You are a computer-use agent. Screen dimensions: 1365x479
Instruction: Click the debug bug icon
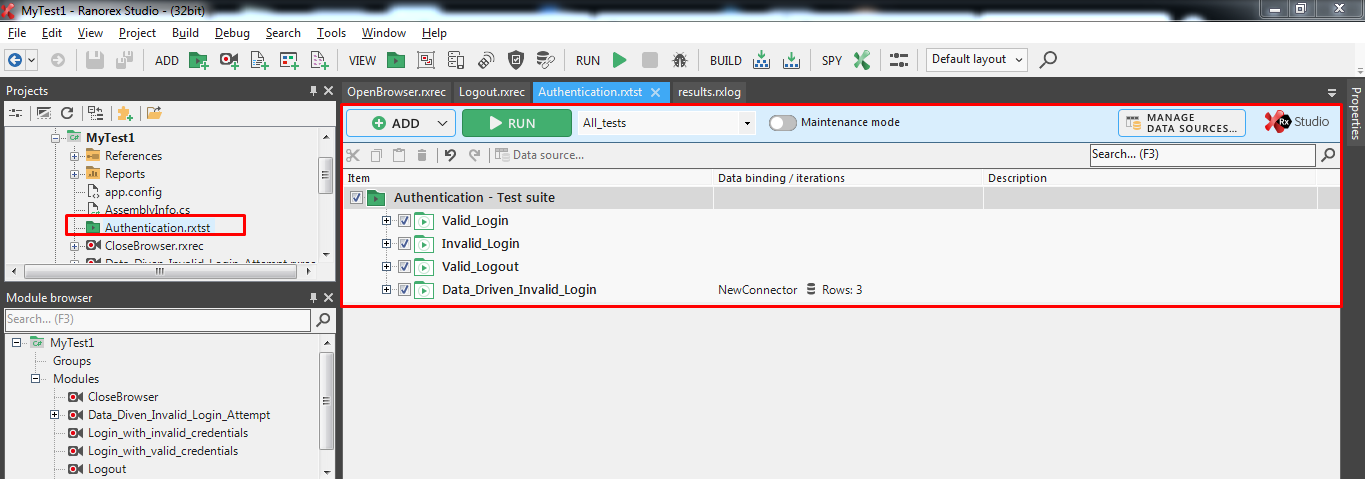coord(680,60)
